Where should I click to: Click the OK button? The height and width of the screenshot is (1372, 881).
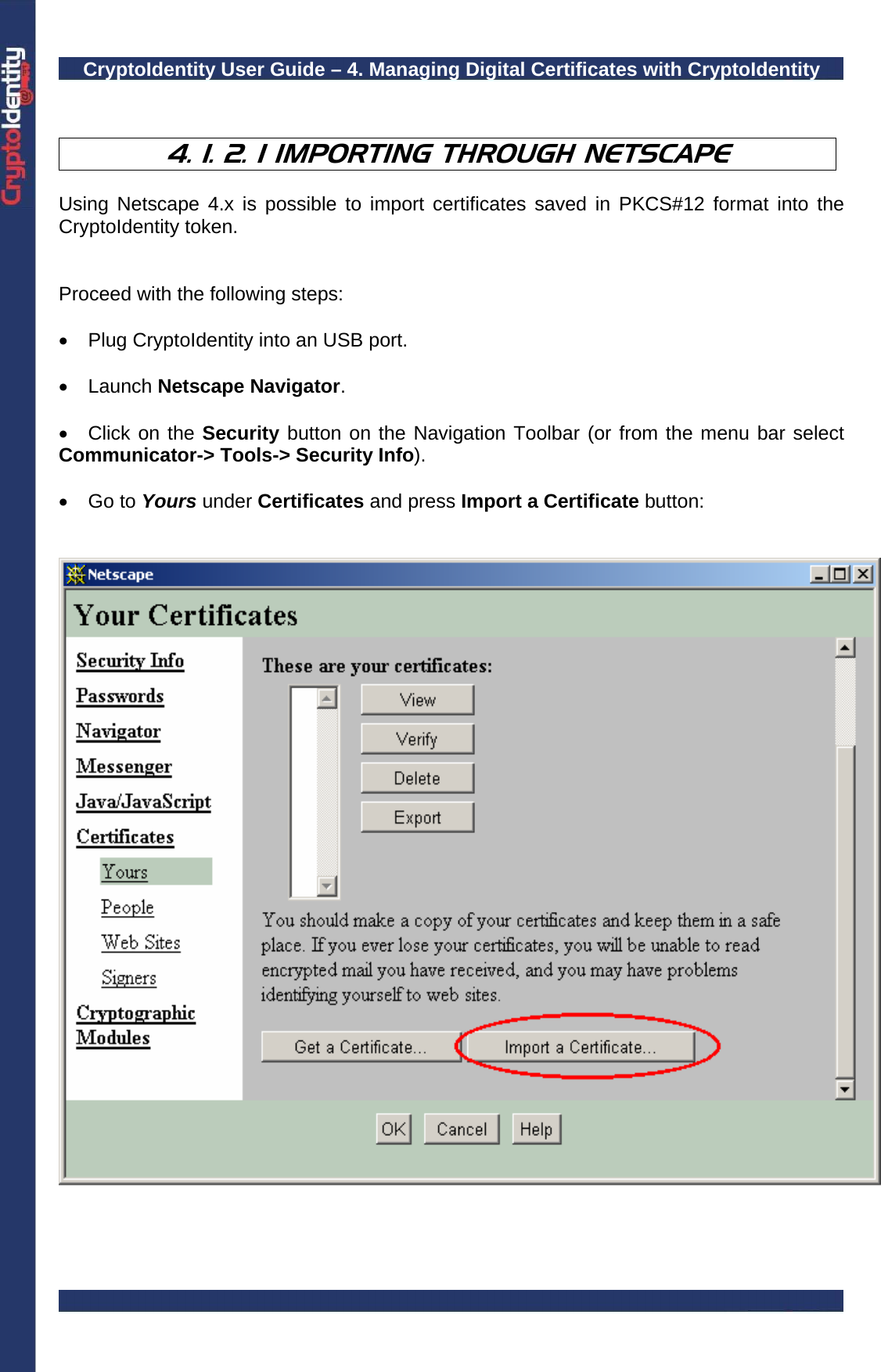point(394,1130)
